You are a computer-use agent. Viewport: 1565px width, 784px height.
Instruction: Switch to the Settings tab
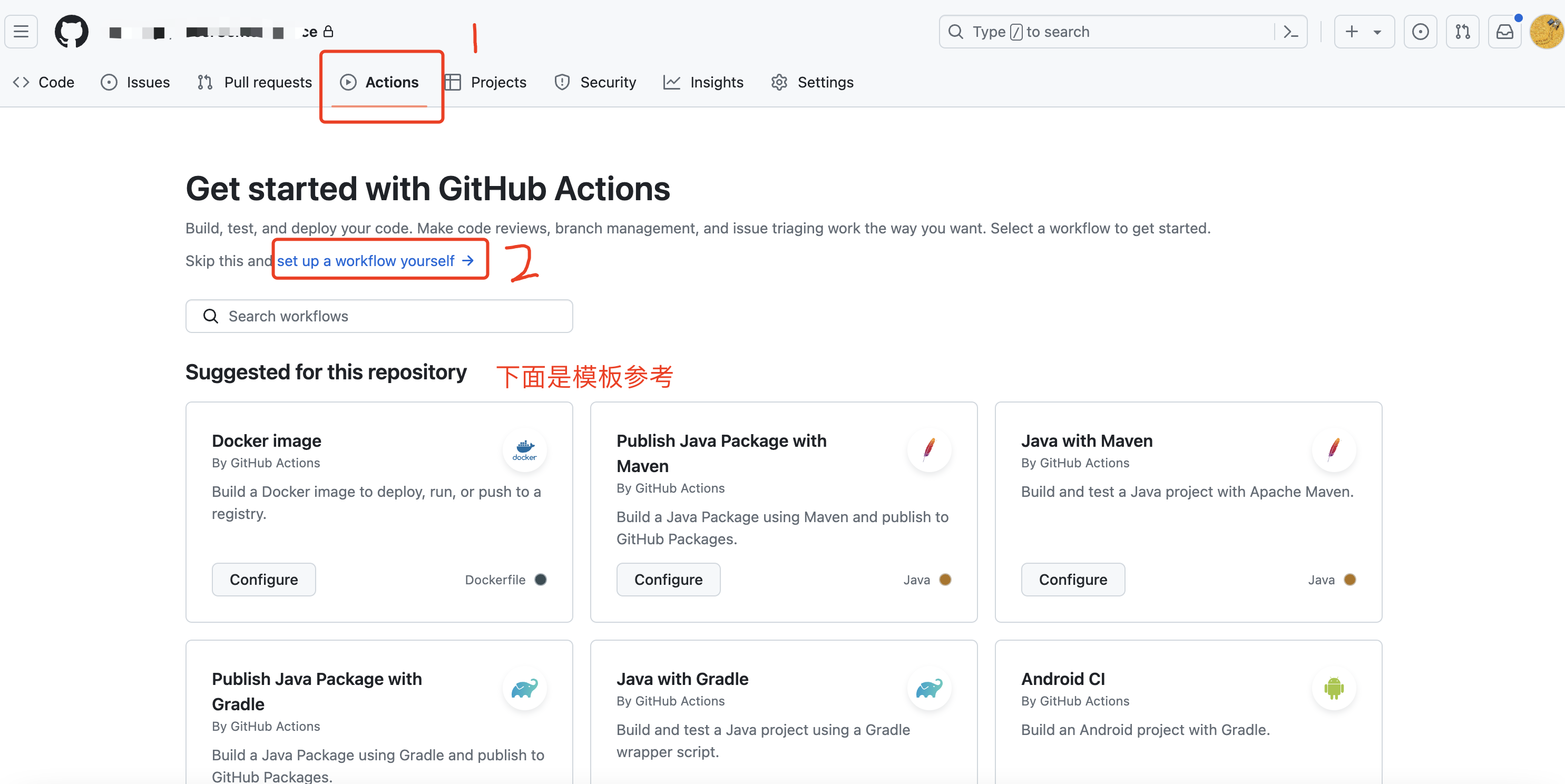[x=812, y=82]
